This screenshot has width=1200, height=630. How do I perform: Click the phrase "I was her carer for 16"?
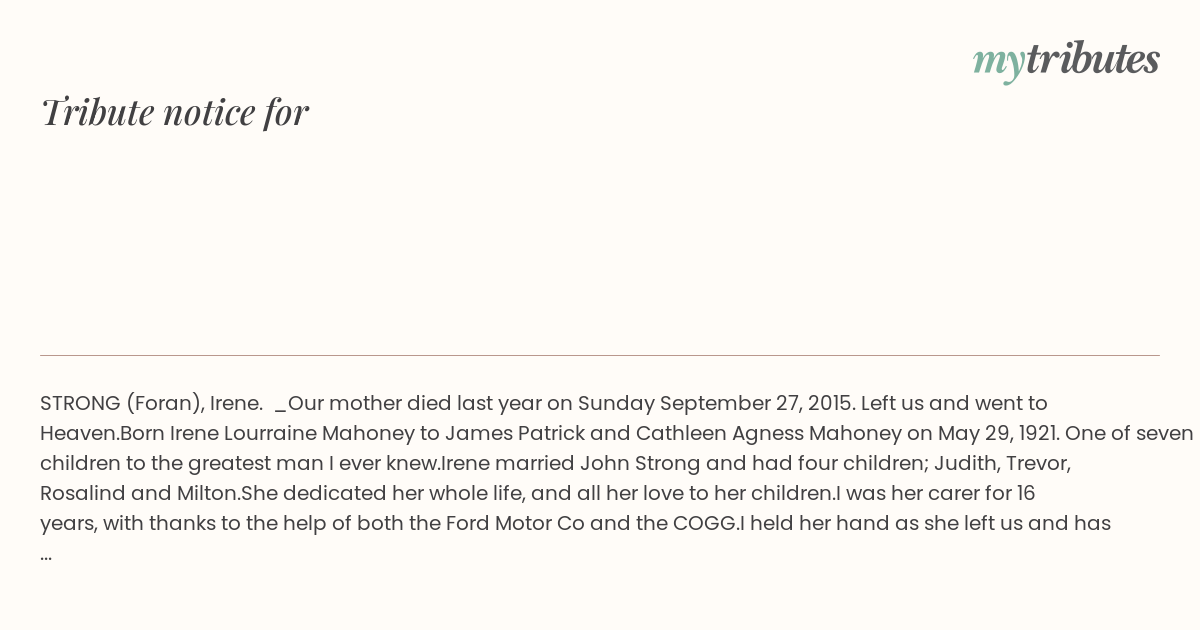pyautogui.click(x=935, y=493)
